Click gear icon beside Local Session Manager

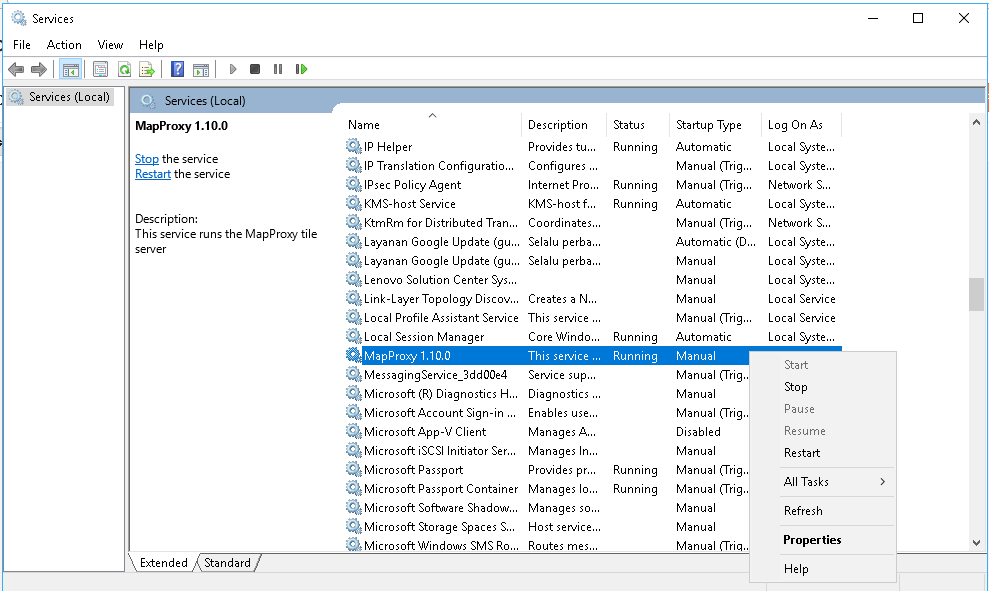click(x=354, y=336)
